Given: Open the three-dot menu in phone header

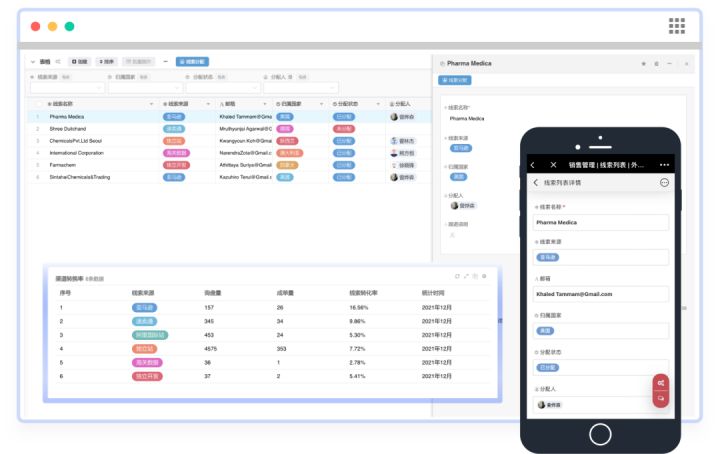Looking at the screenshot, I should coord(664,165).
